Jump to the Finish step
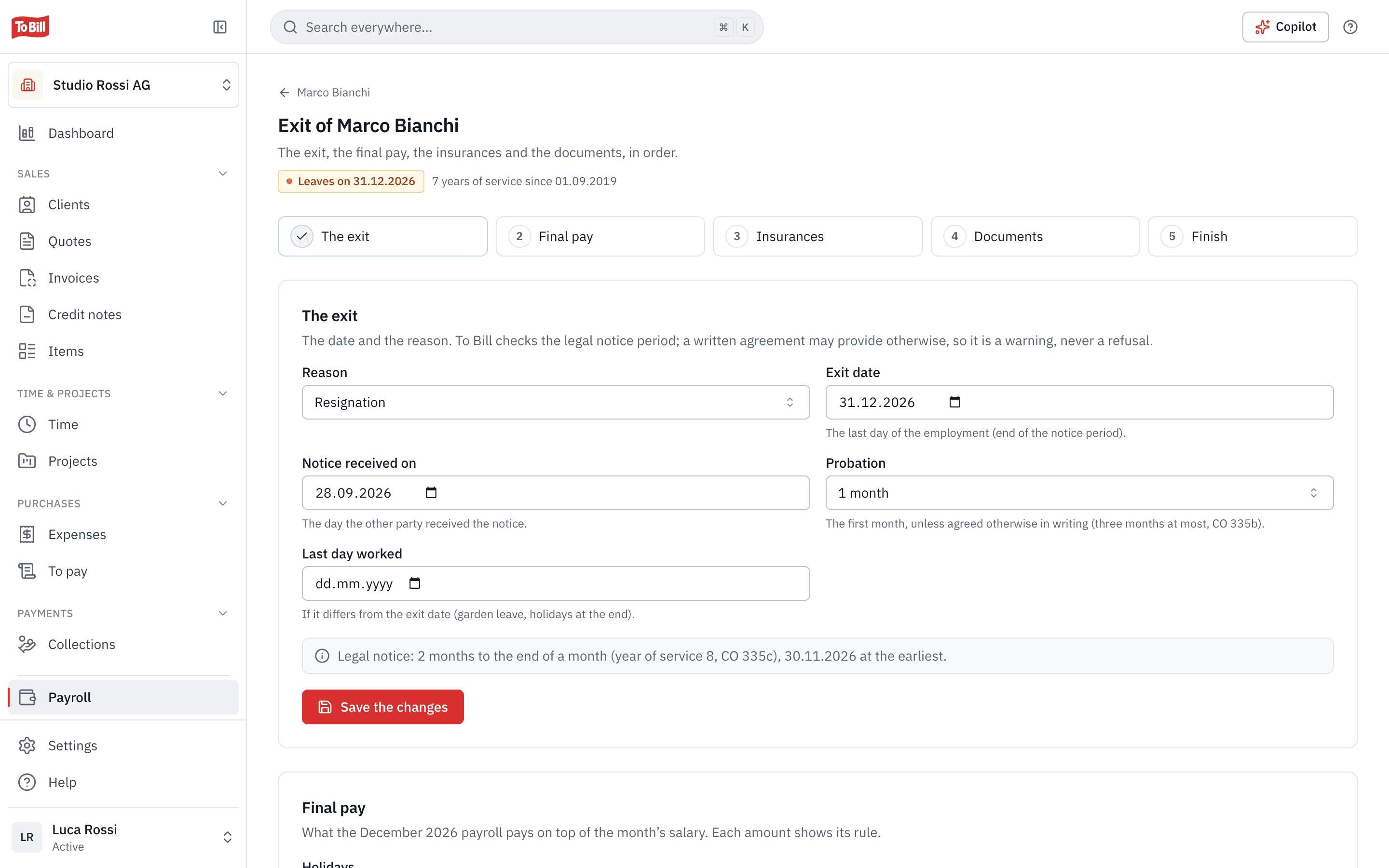 click(1253, 236)
